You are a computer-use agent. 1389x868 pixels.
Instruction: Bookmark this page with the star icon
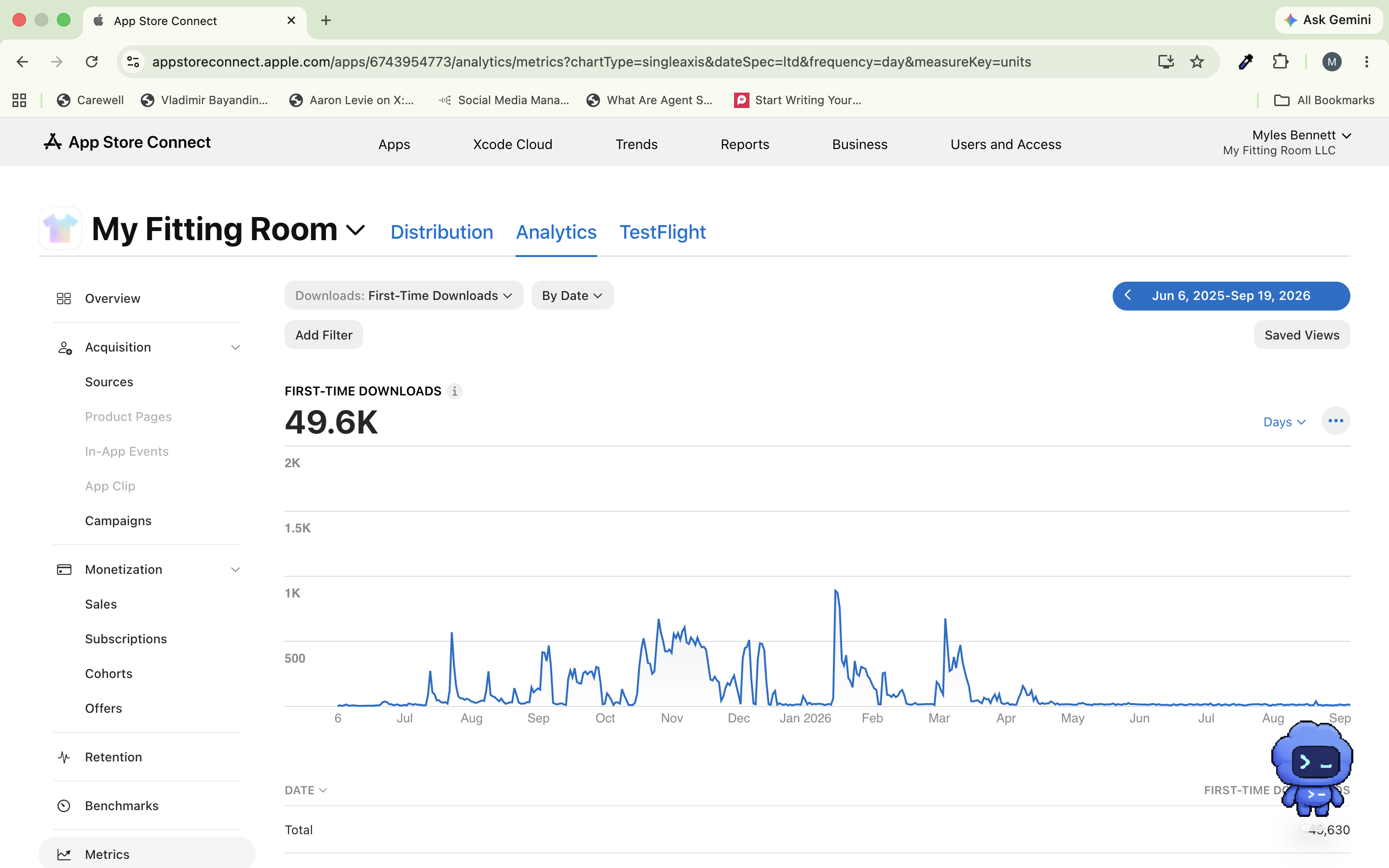point(1197,62)
